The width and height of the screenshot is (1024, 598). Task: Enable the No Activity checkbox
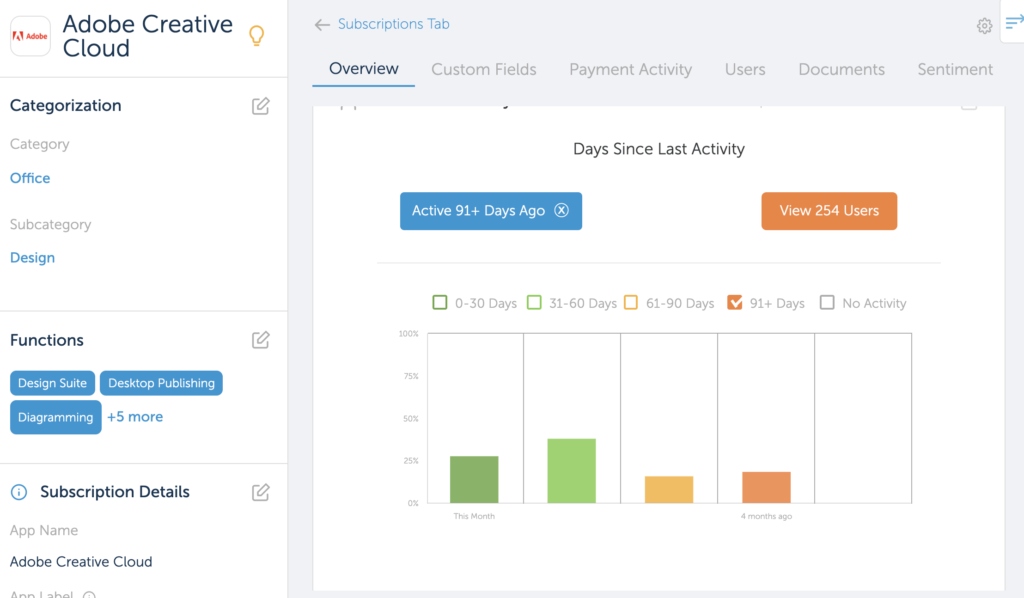pos(827,302)
